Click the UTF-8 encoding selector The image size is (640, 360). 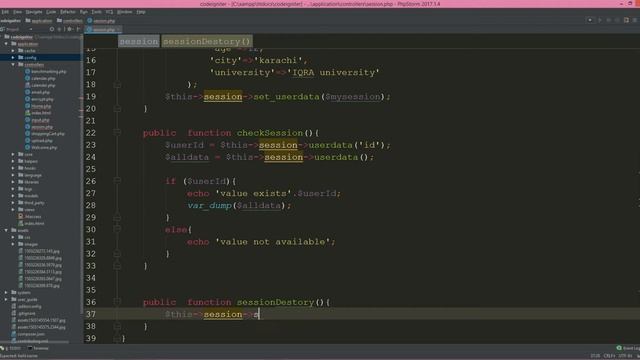[x=625, y=356]
